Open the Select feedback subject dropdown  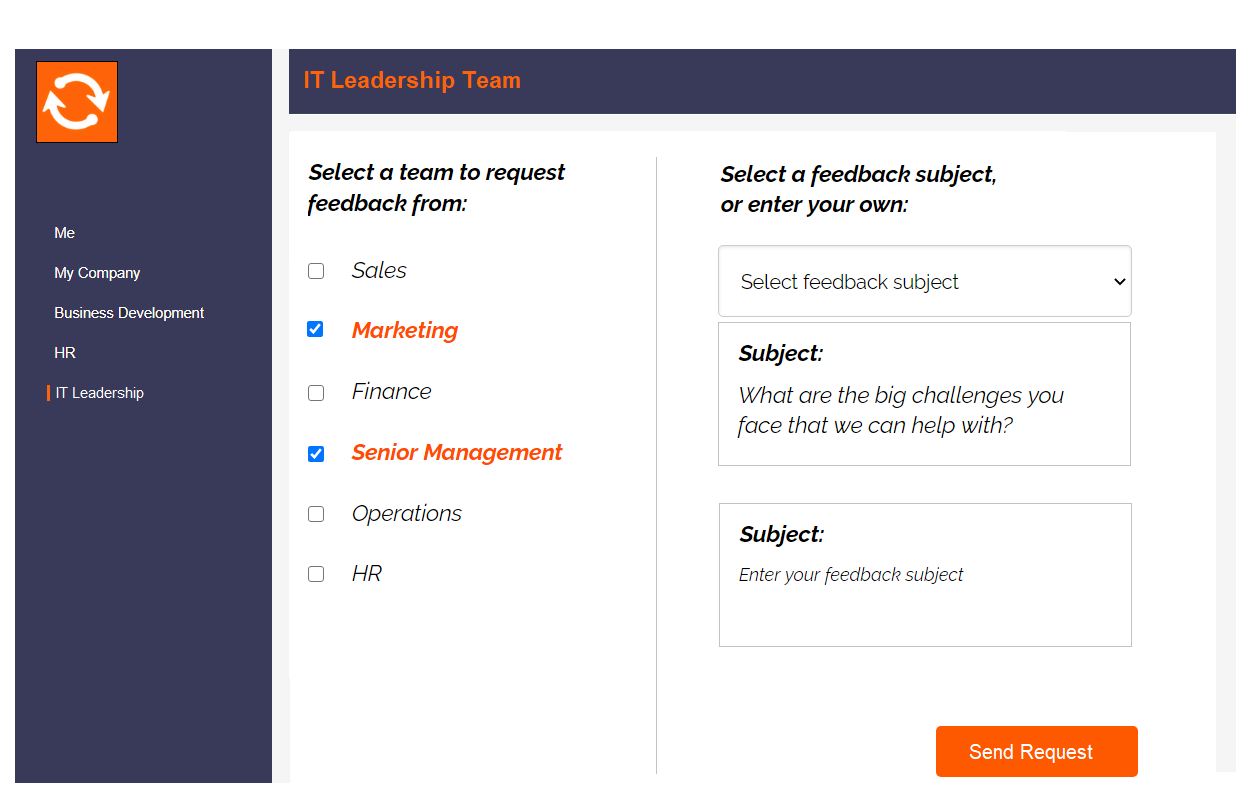pos(925,282)
